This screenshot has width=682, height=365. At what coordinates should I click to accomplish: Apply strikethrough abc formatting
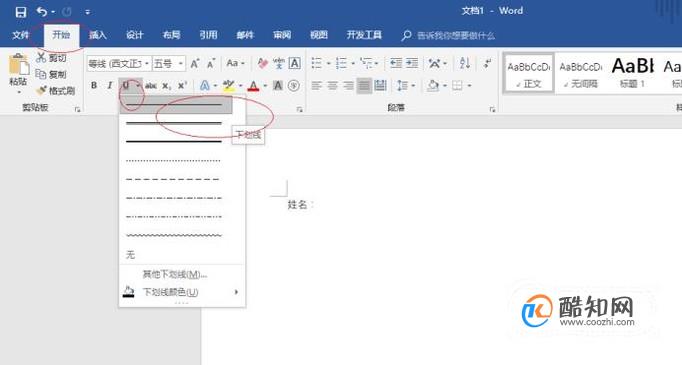[150, 86]
